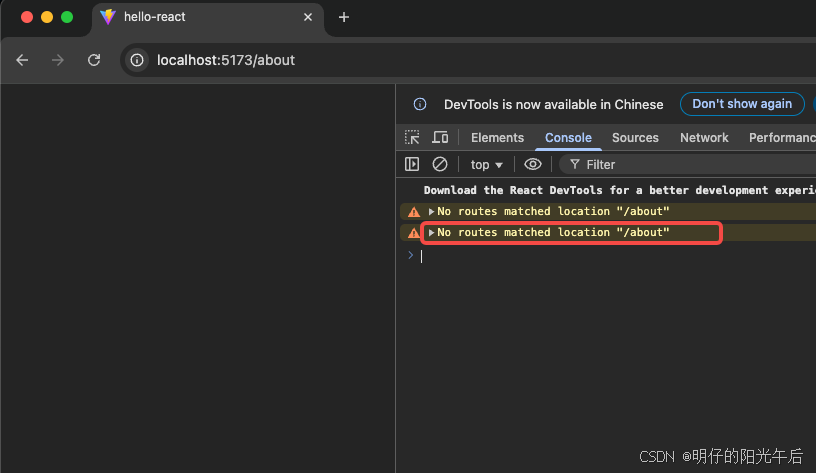Screen dimensions: 816x473
Task: Expand the first No routes matched warning
Action: 431,211
